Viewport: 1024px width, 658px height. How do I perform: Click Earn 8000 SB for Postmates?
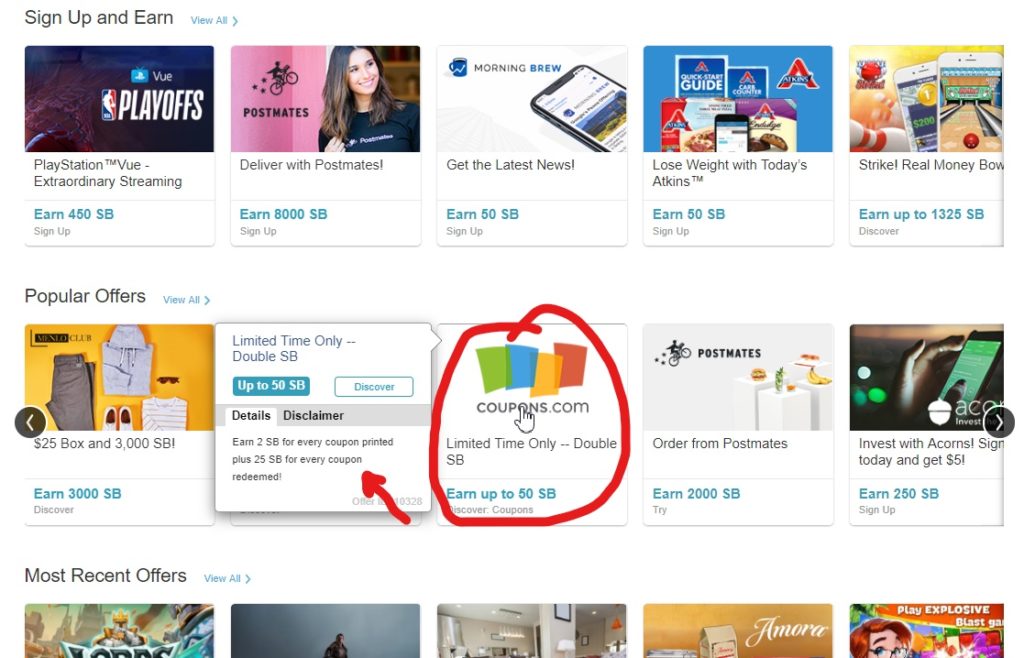pos(283,214)
